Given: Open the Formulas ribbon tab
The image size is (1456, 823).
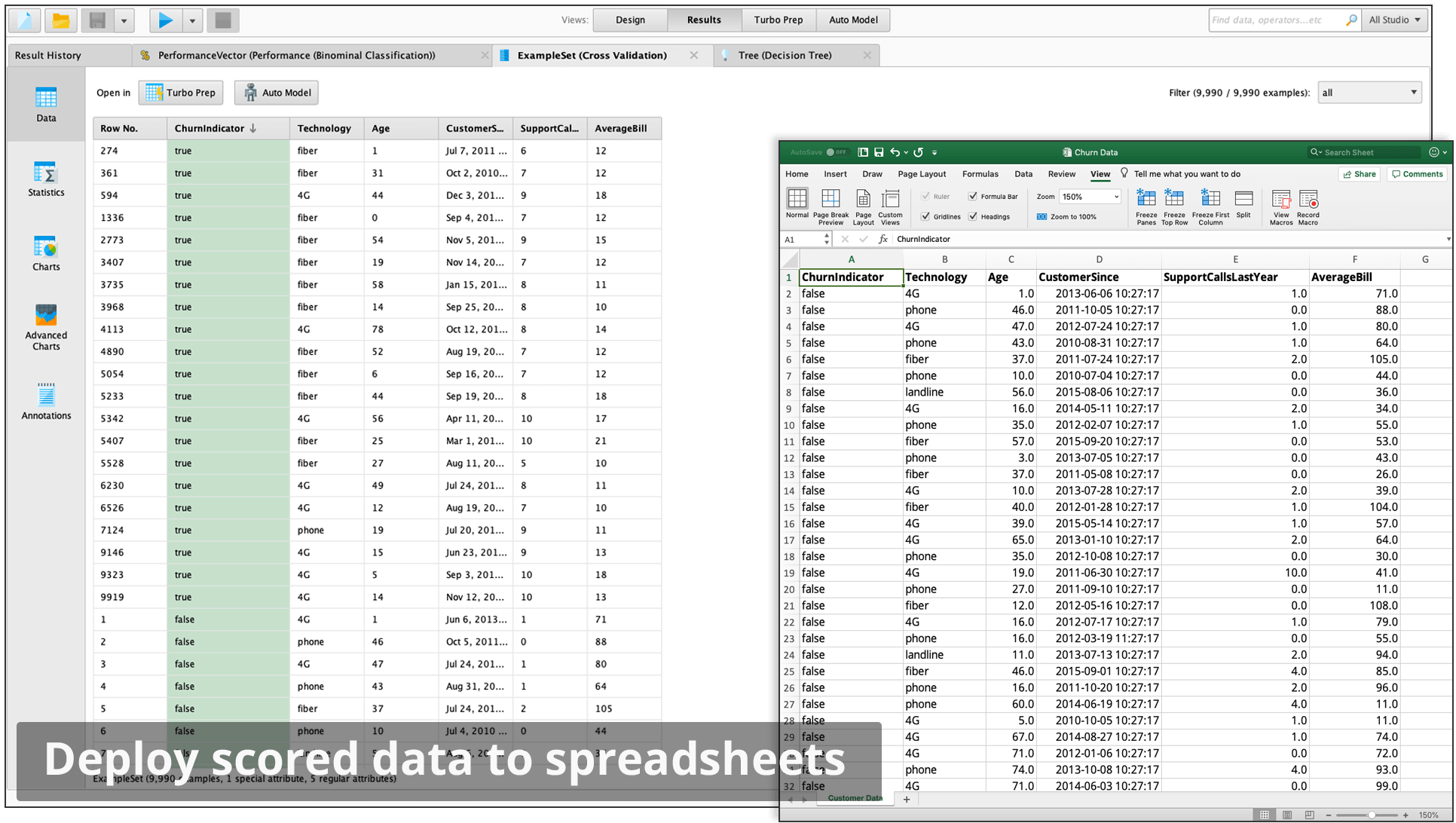Looking at the screenshot, I should coord(980,174).
